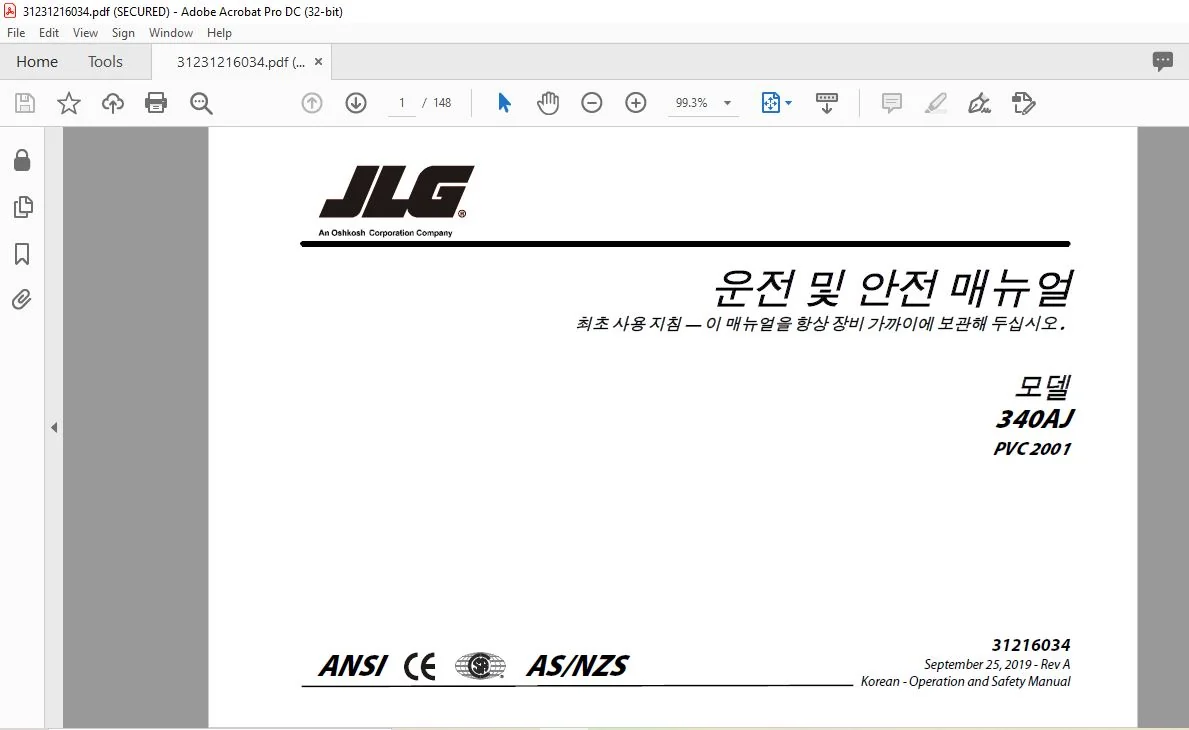Click the 148 total pages label
This screenshot has width=1189, height=730.
coord(442,103)
